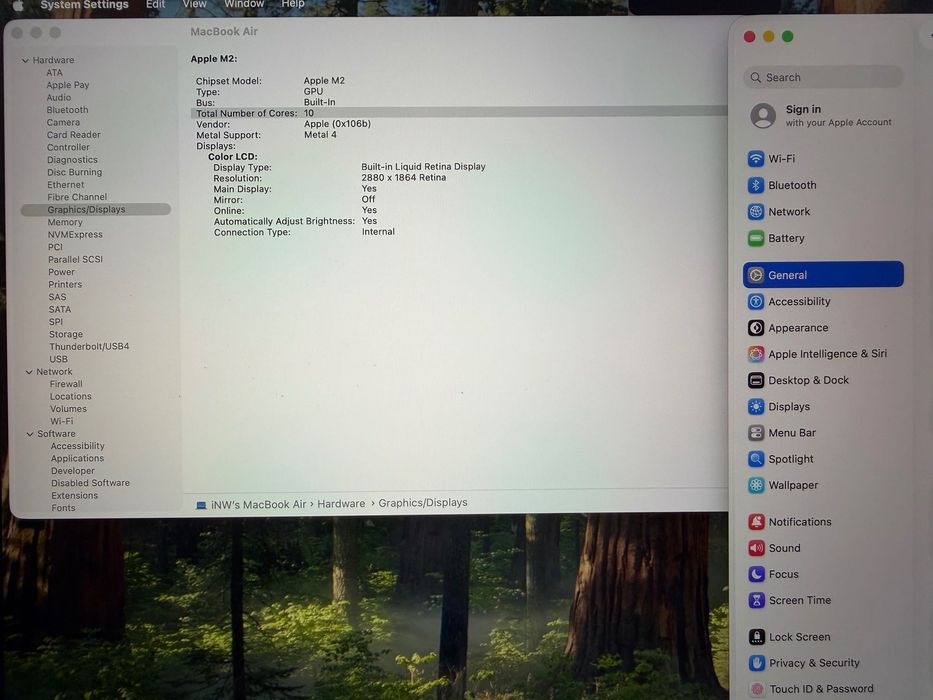
Task: Open the Apple menu logo
Action: (18, 5)
